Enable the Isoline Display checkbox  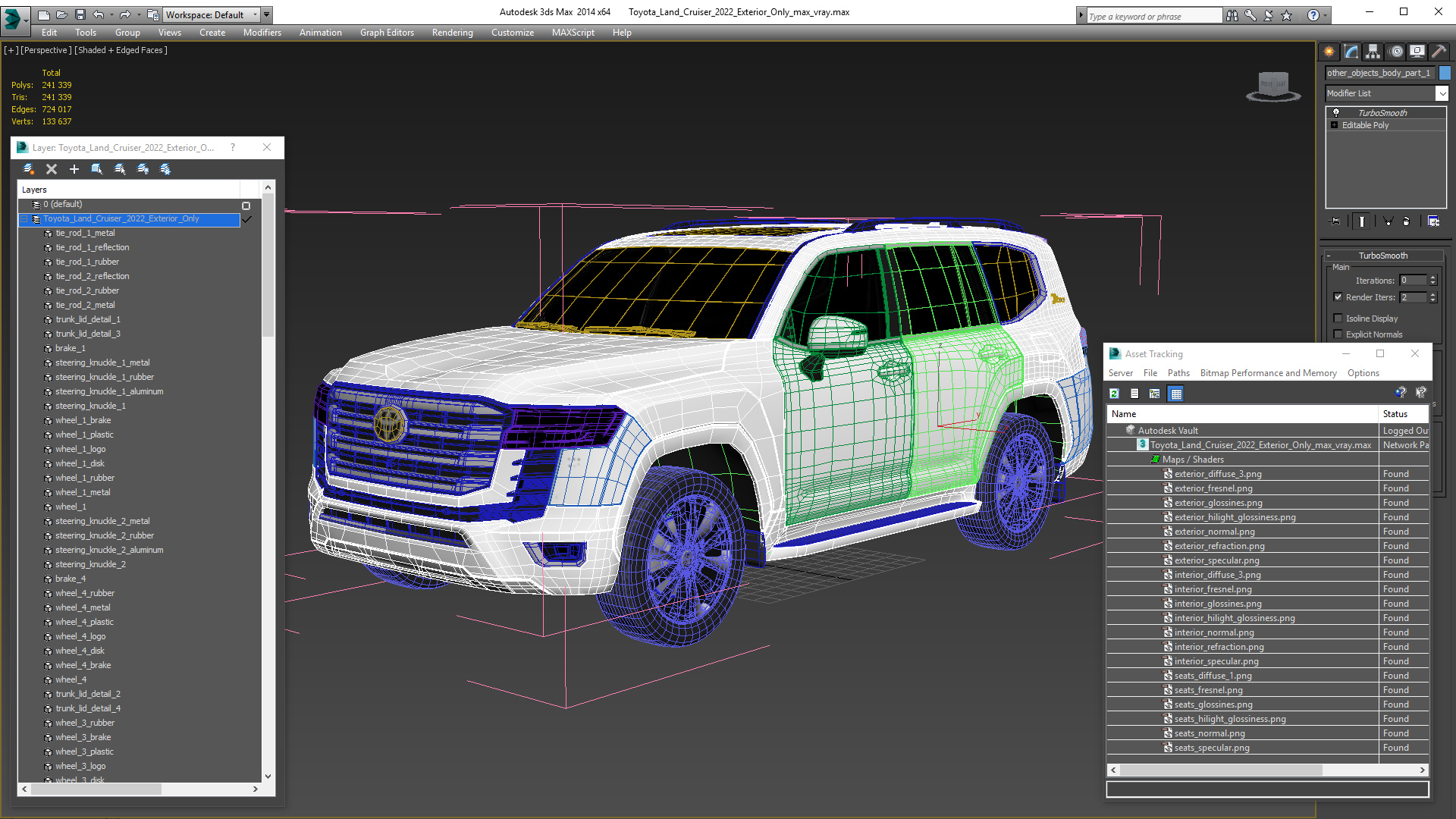tap(1338, 318)
